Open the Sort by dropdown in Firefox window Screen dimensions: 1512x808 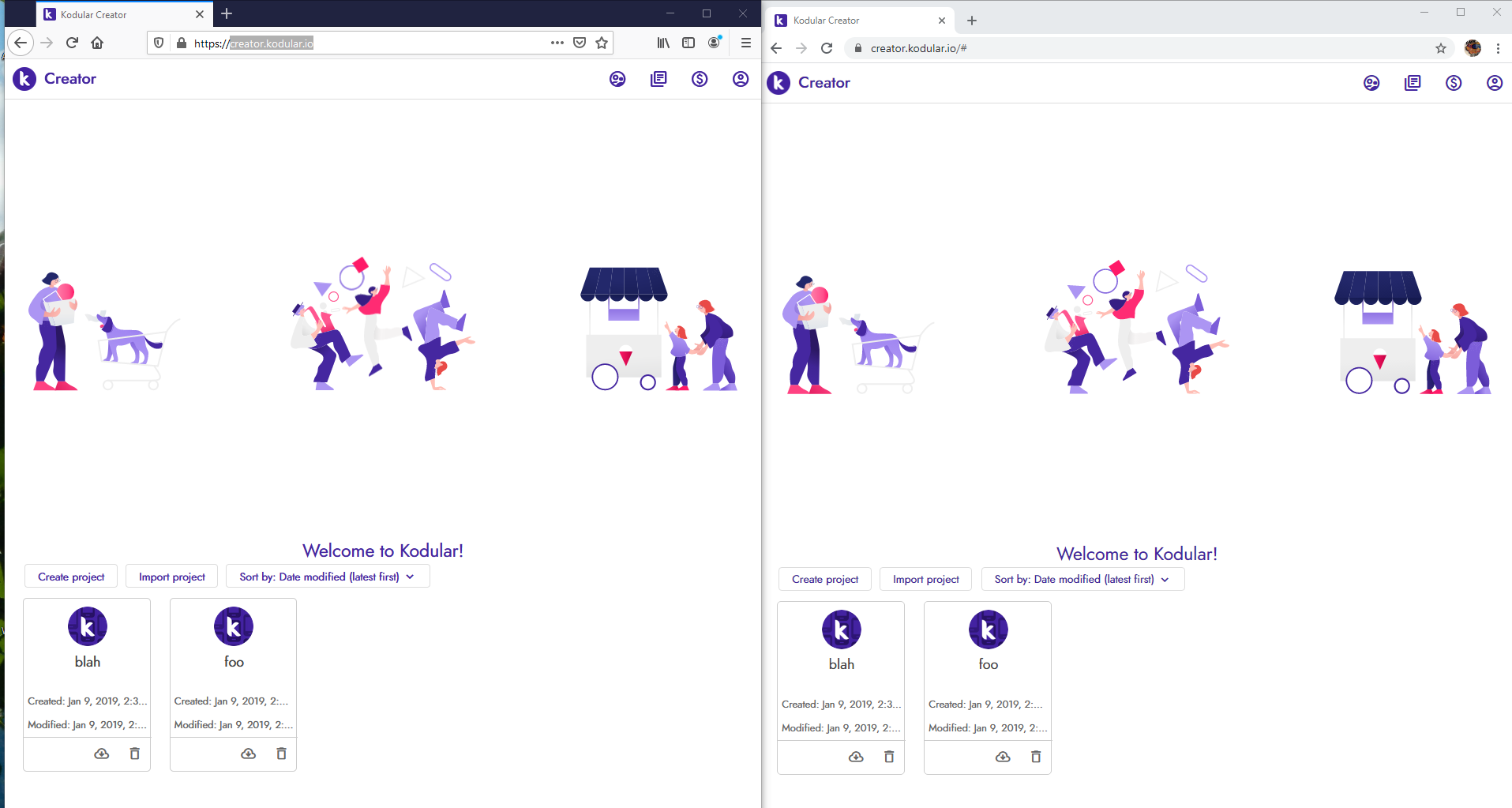pyautogui.click(x=327, y=577)
